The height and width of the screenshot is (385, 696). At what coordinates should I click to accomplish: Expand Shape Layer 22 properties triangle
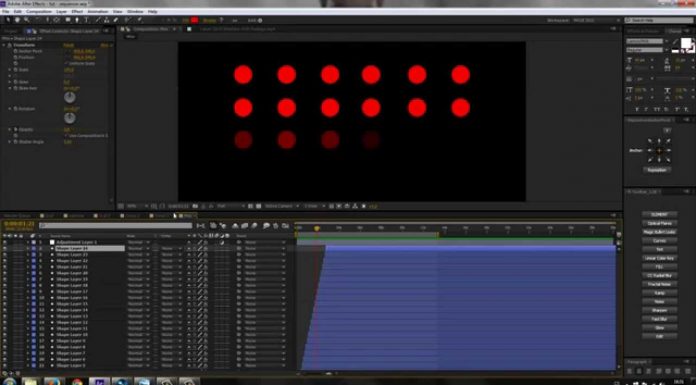point(28,261)
